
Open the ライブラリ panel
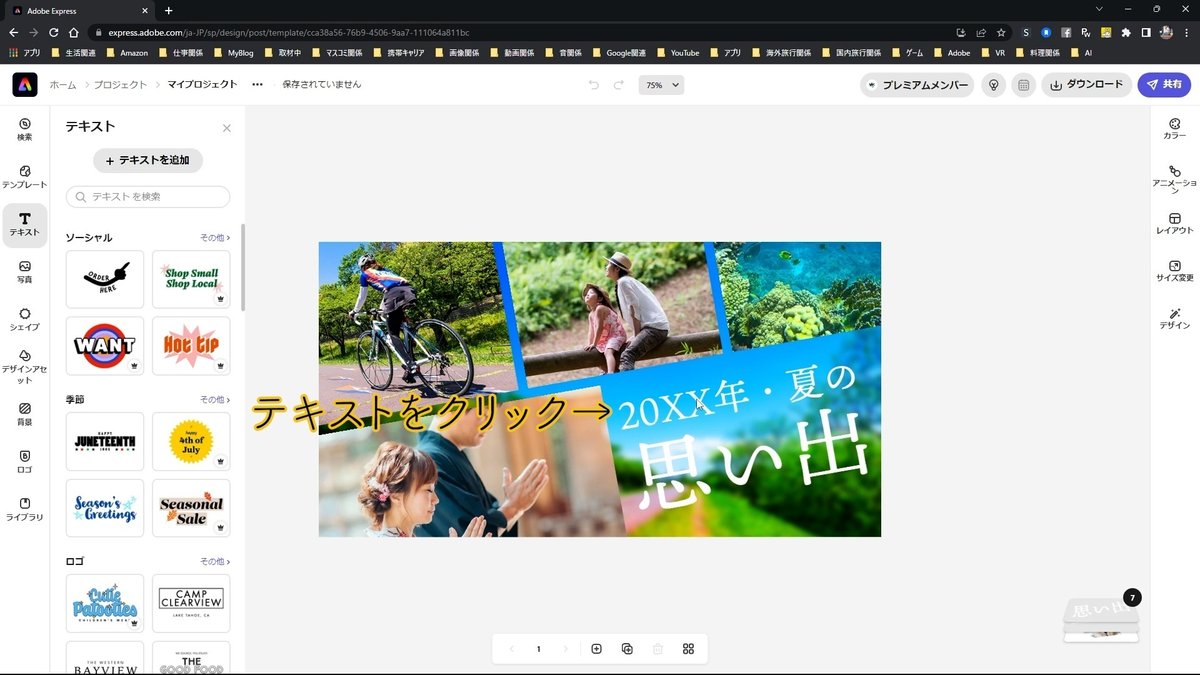tap(25, 509)
